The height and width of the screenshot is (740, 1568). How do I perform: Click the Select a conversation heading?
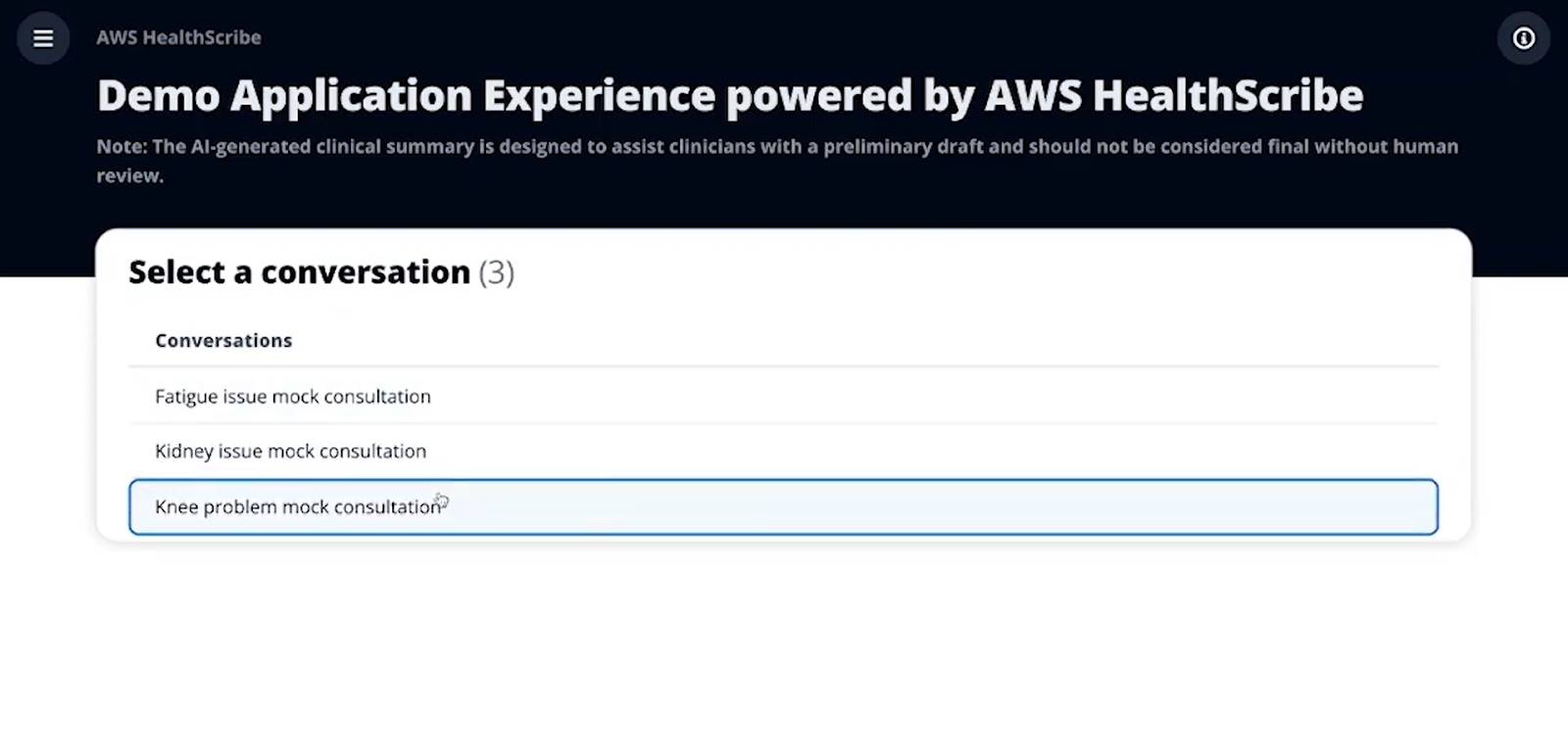(x=300, y=271)
